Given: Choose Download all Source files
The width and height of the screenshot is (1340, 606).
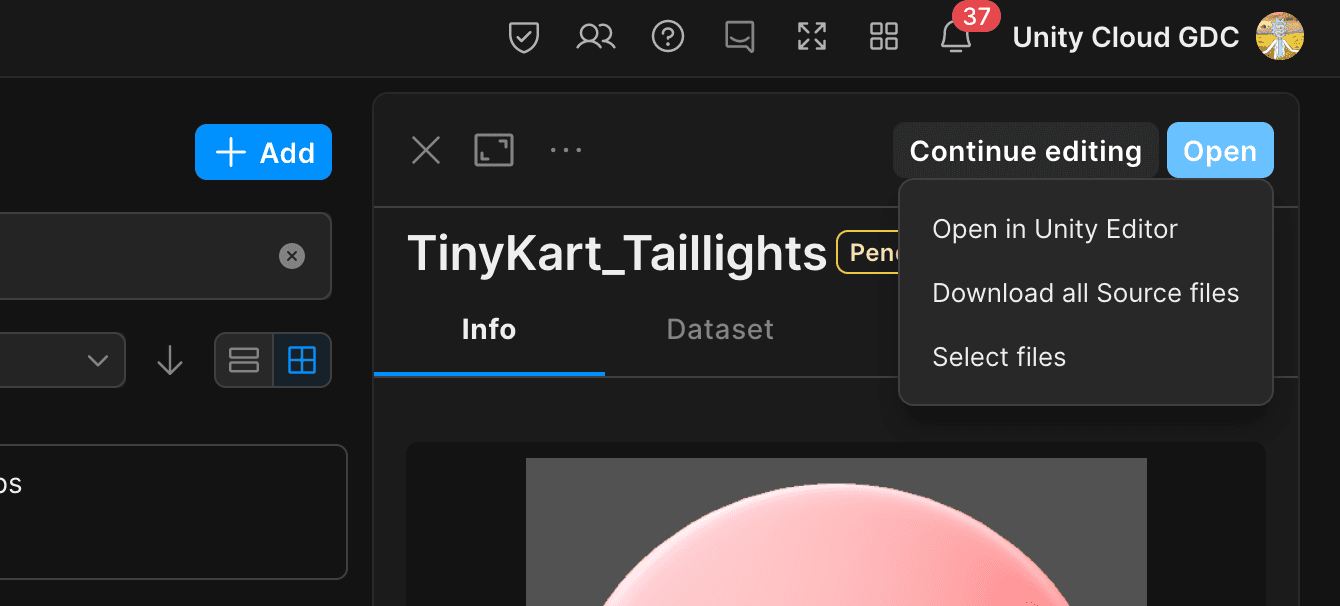Looking at the screenshot, I should [1085, 292].
